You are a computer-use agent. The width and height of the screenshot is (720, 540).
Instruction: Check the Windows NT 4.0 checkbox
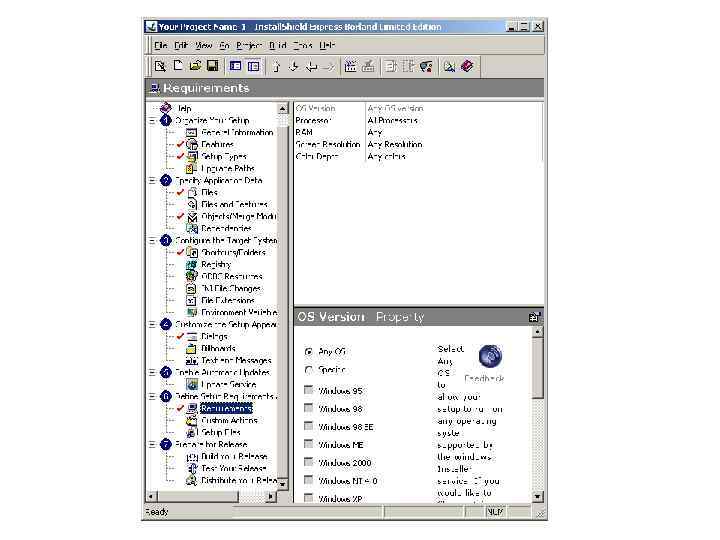click(309, 480)
